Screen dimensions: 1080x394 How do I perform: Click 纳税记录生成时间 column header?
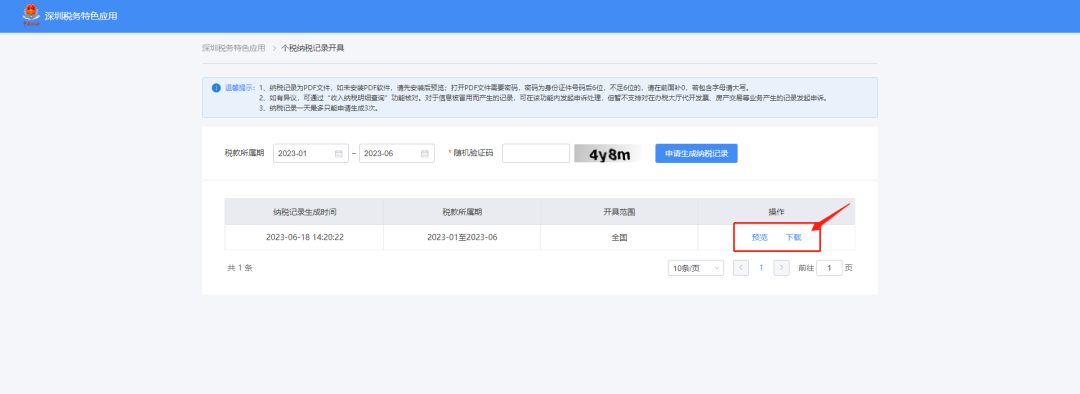(x=304, y=211)
